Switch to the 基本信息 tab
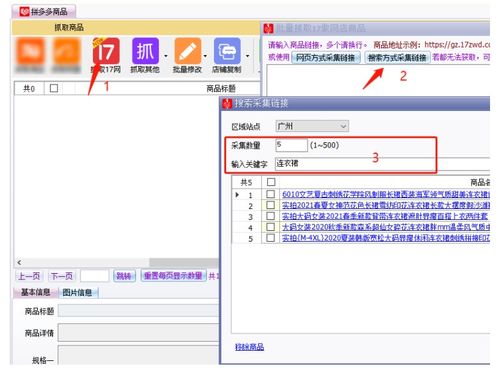This screenshot has height=368, width=499. click(x=35, y=292)
